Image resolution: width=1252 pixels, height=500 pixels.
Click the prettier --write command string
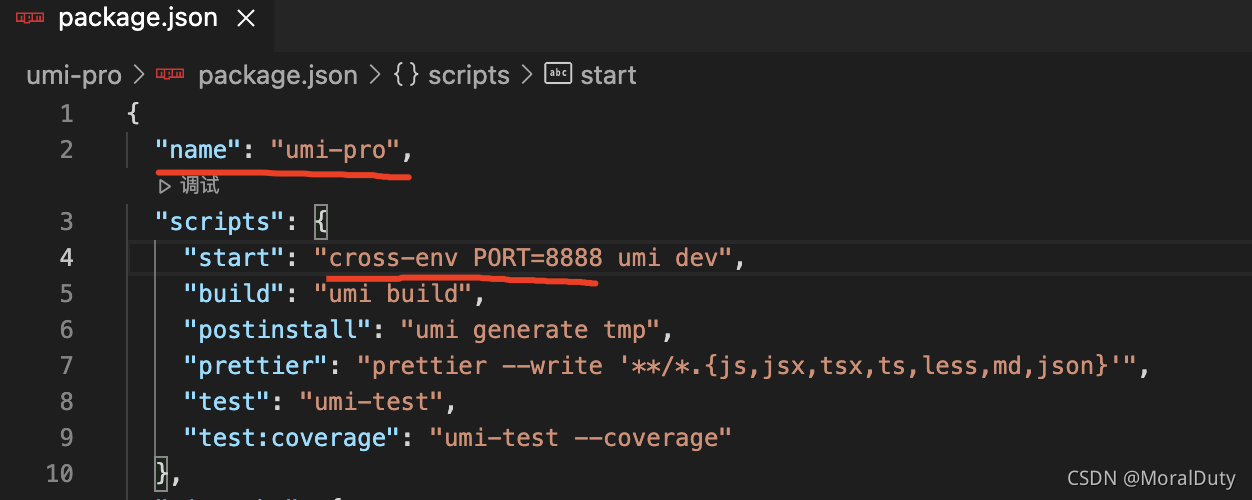(x=747, y=366)
